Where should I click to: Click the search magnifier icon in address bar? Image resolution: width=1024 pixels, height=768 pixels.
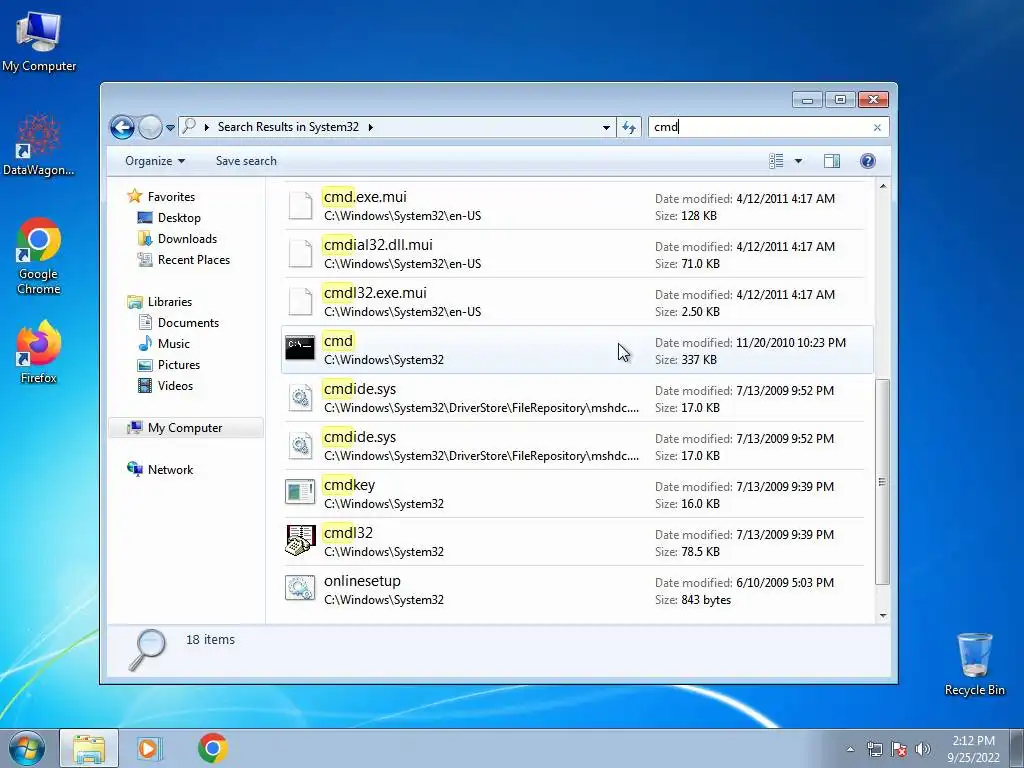(x=189, y=126)
